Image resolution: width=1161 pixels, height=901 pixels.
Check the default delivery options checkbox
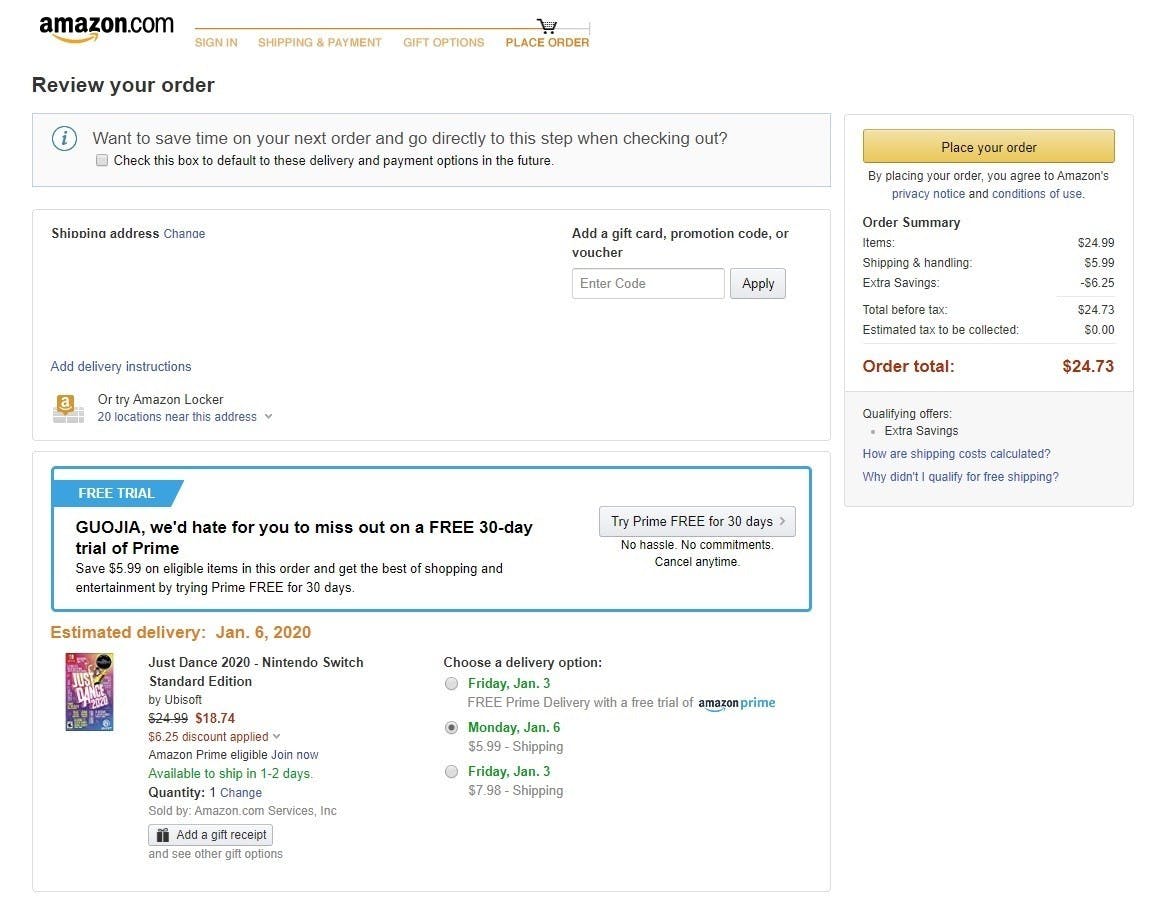(102, 160)
